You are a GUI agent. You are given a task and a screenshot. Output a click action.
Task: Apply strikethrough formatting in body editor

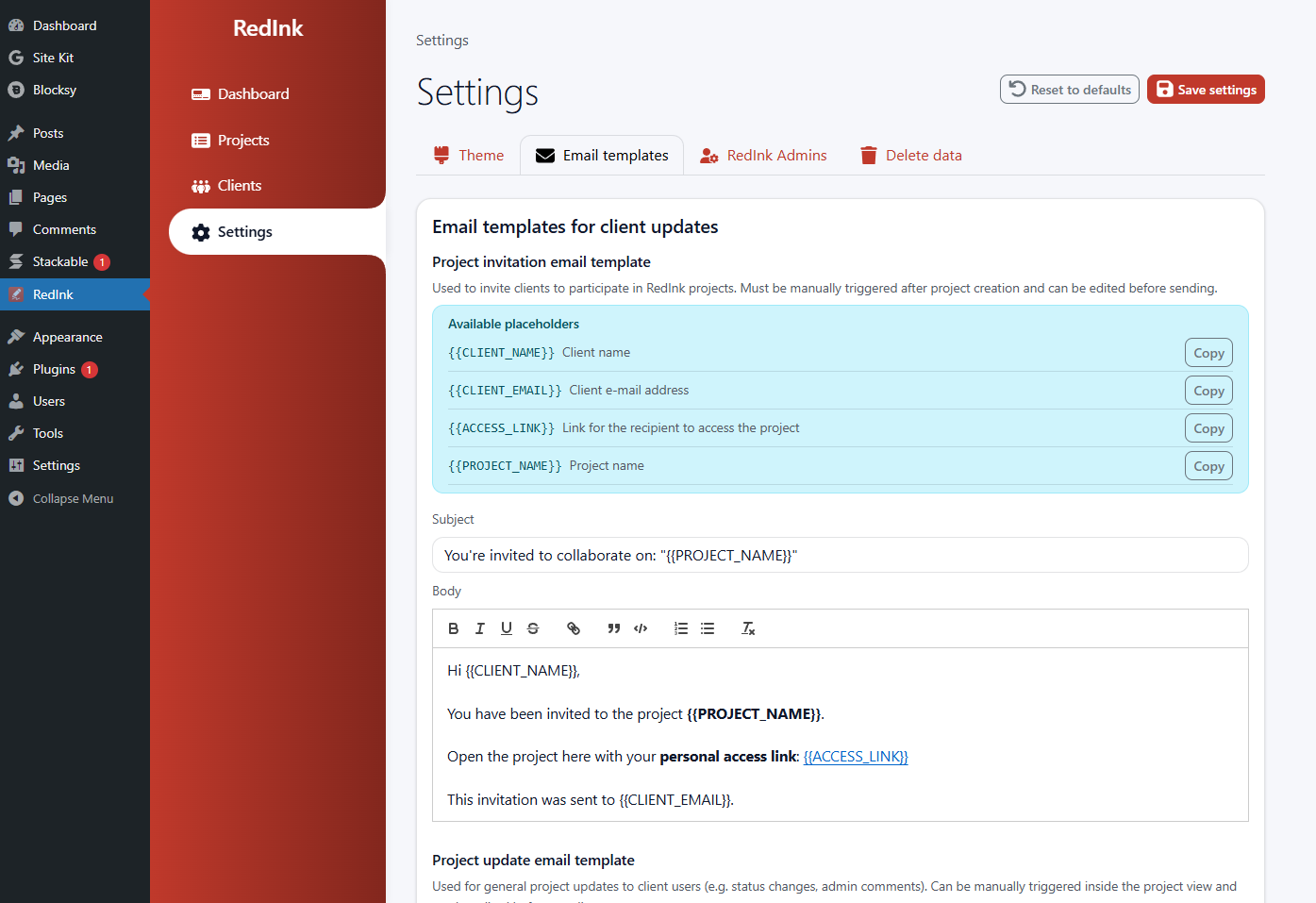coord(533,628)
